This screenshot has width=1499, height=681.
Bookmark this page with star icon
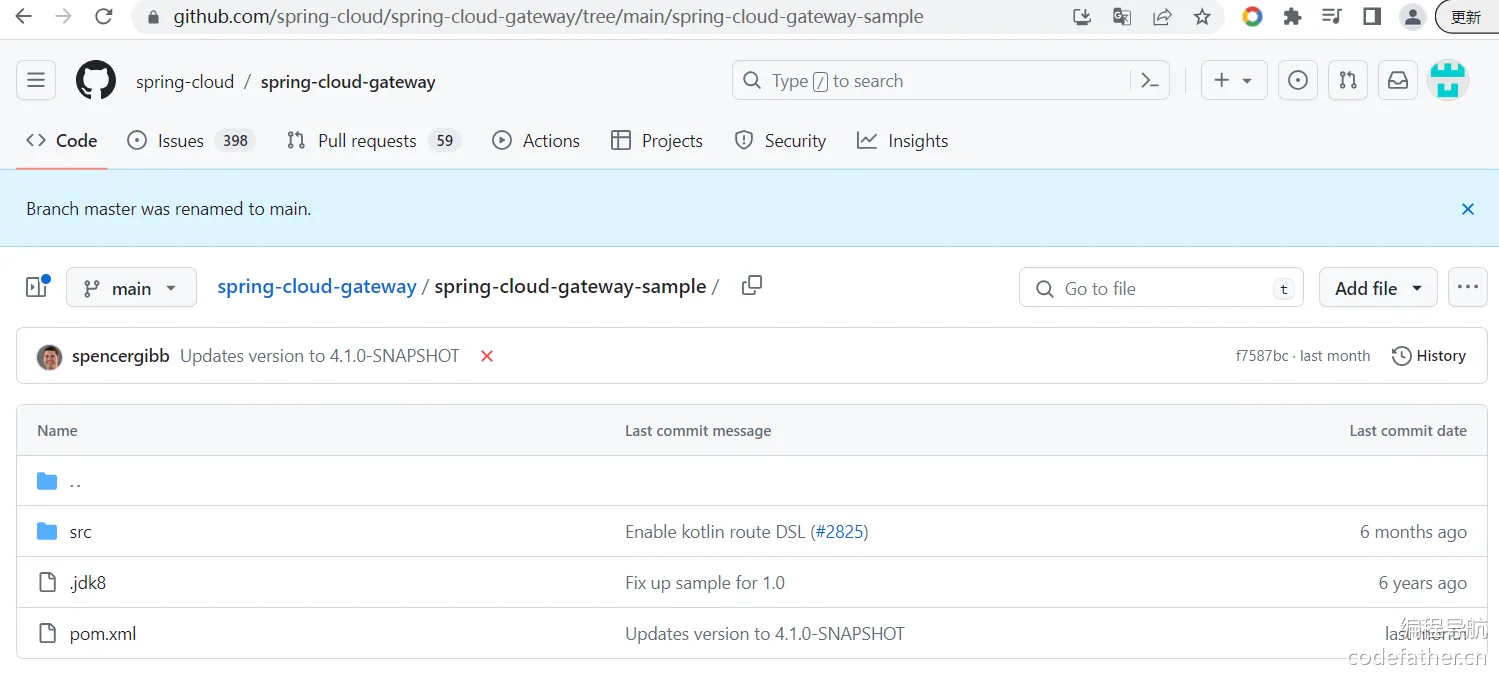click(1202, 17)
